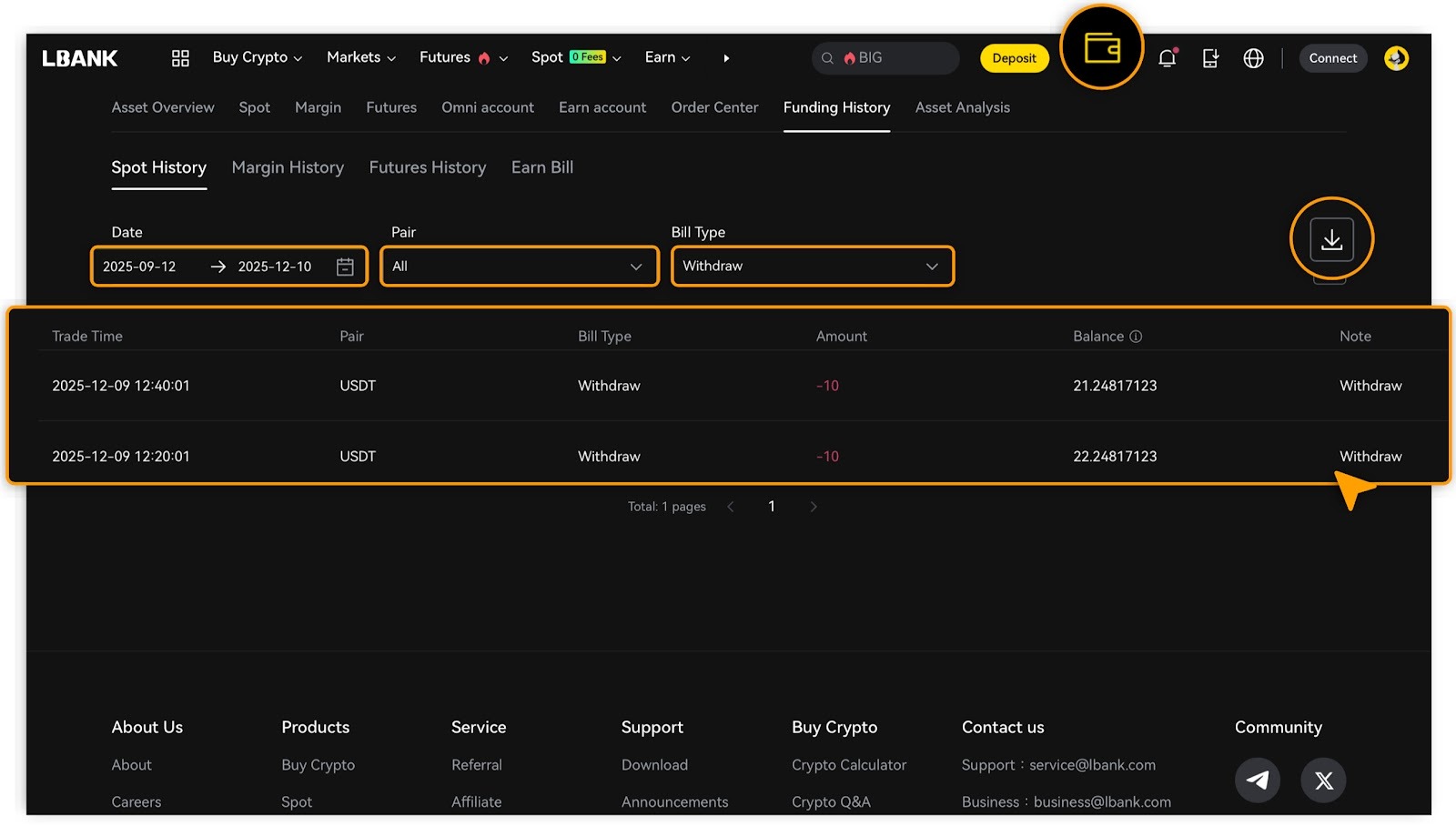Download the funding history export
1456x826 pixels.
click(1331, 239)
